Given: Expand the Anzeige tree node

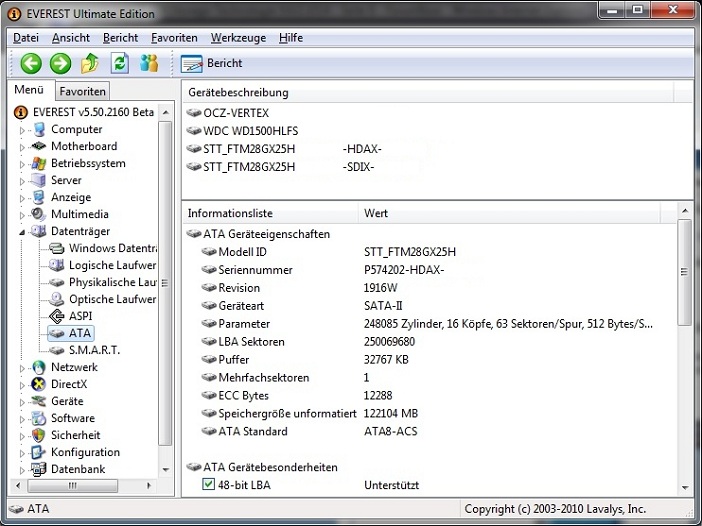Looking at the screenshot, I should pos(22,198).
